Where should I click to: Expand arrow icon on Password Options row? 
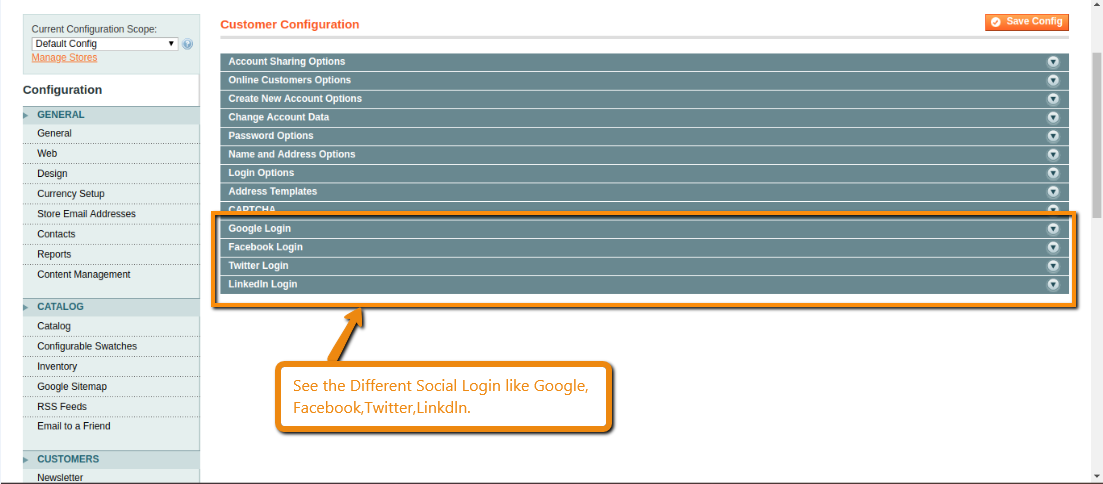[x=1053, y=136]
